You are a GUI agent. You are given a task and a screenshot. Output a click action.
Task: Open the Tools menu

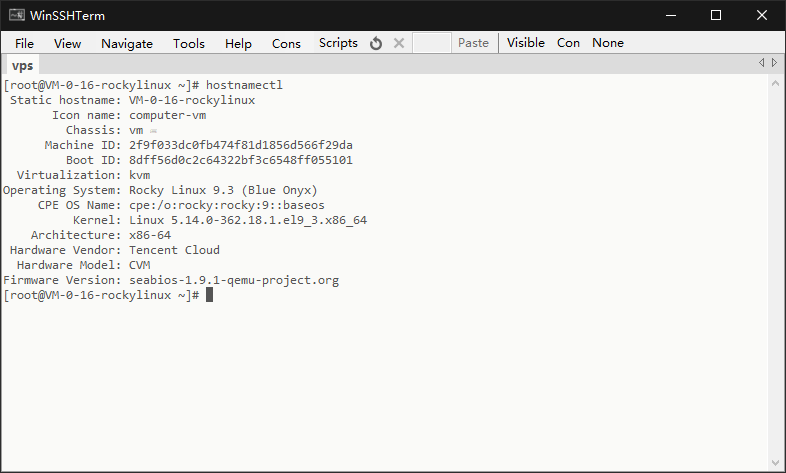click(189, 43)
